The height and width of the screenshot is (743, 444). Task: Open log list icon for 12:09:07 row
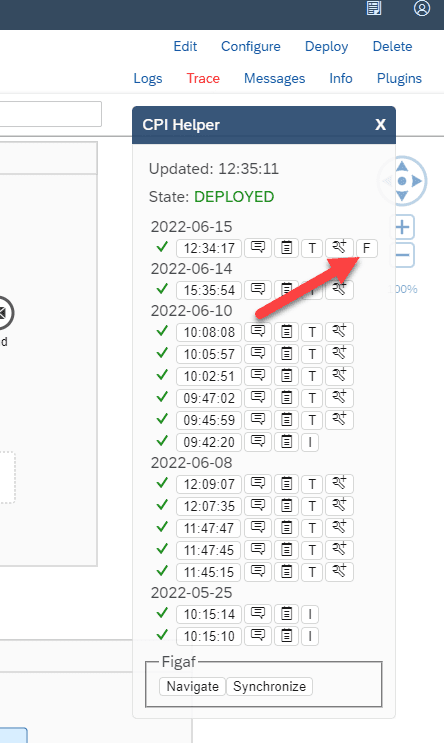[x=286, y=484]
